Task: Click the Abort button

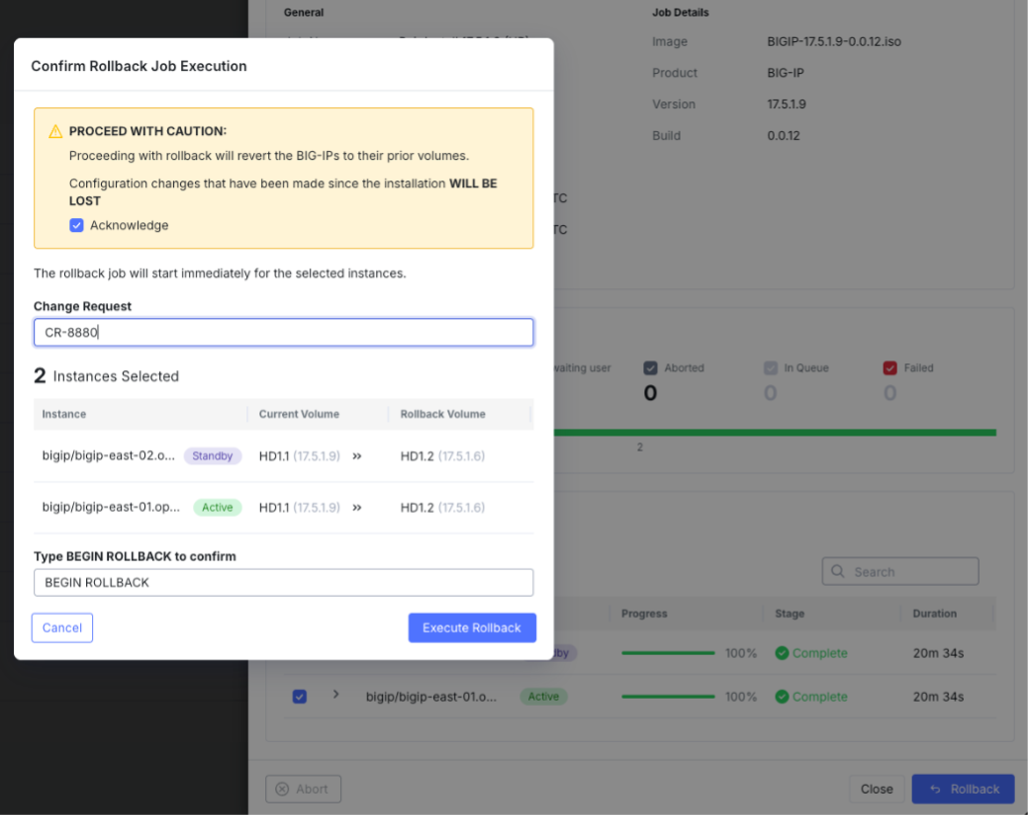Action: click(304, 791)
